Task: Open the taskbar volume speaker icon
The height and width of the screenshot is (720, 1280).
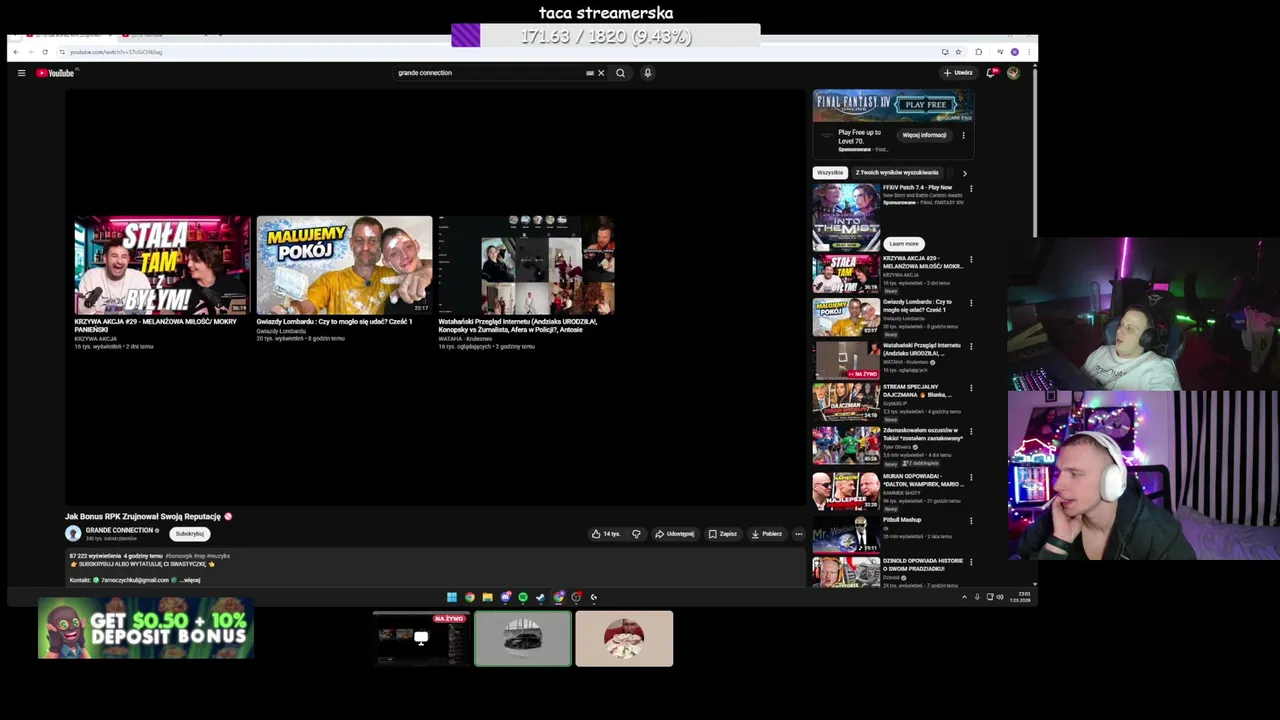Action: click(1000, 597)
